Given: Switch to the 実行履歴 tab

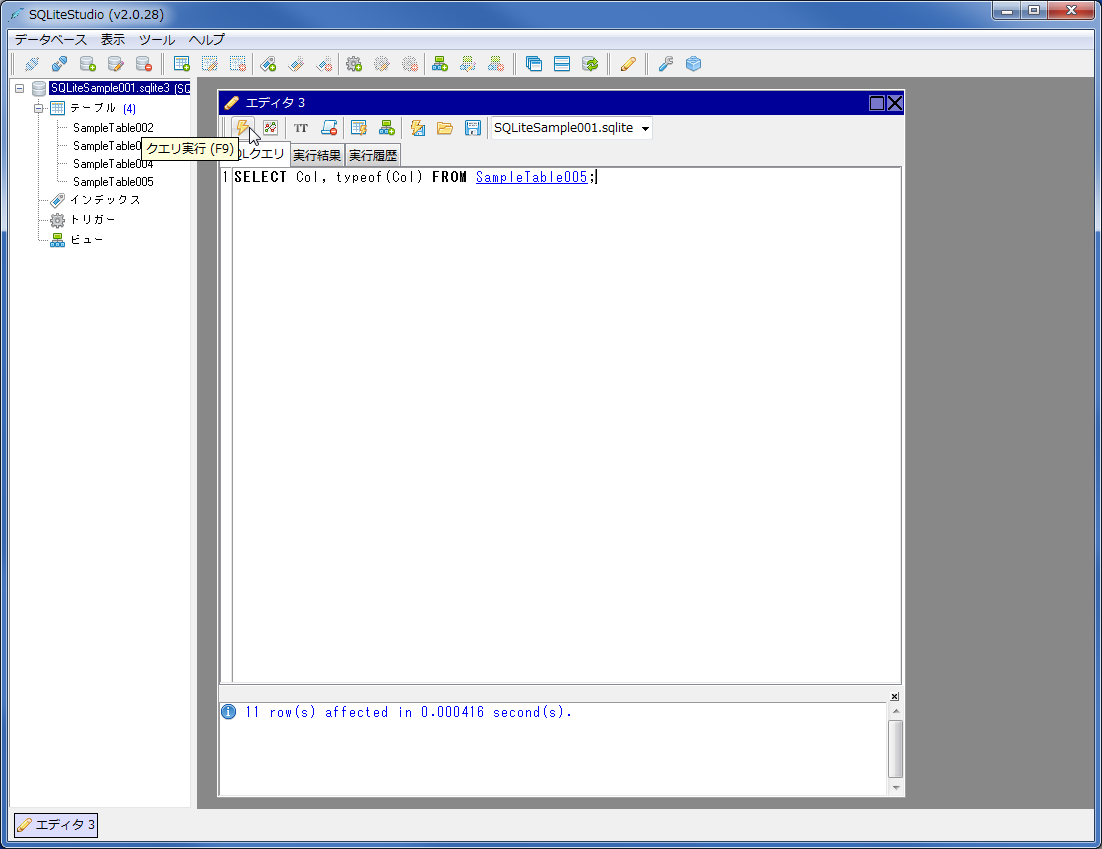Looking at the screenshot, I should (373, 155).
